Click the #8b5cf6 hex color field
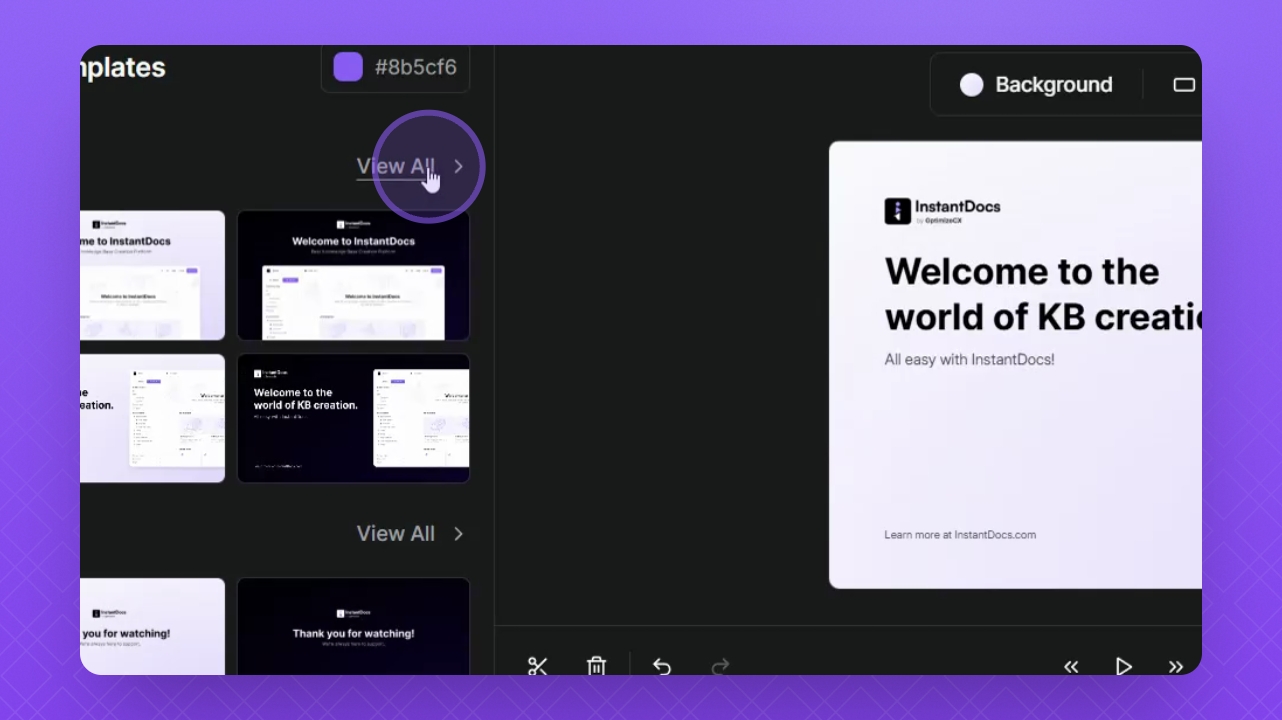 tap(395, 68)
